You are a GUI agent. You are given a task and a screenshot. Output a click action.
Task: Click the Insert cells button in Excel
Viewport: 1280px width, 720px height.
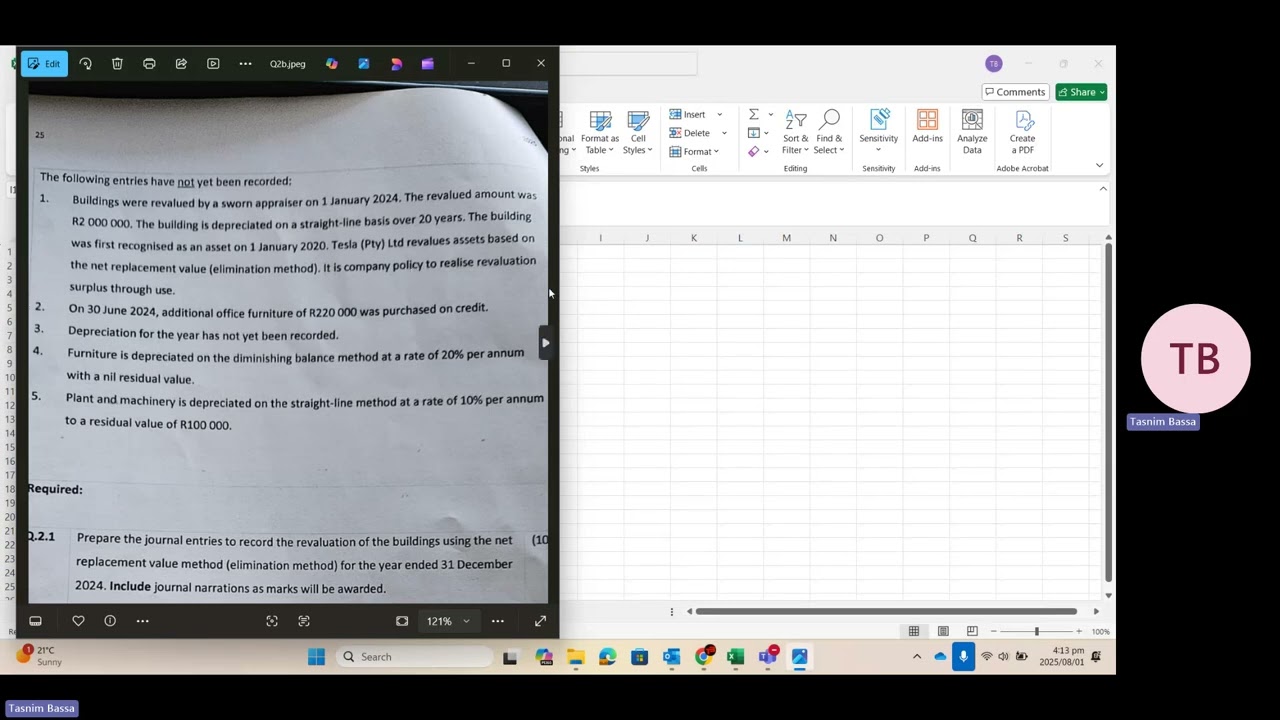point(688,114)
